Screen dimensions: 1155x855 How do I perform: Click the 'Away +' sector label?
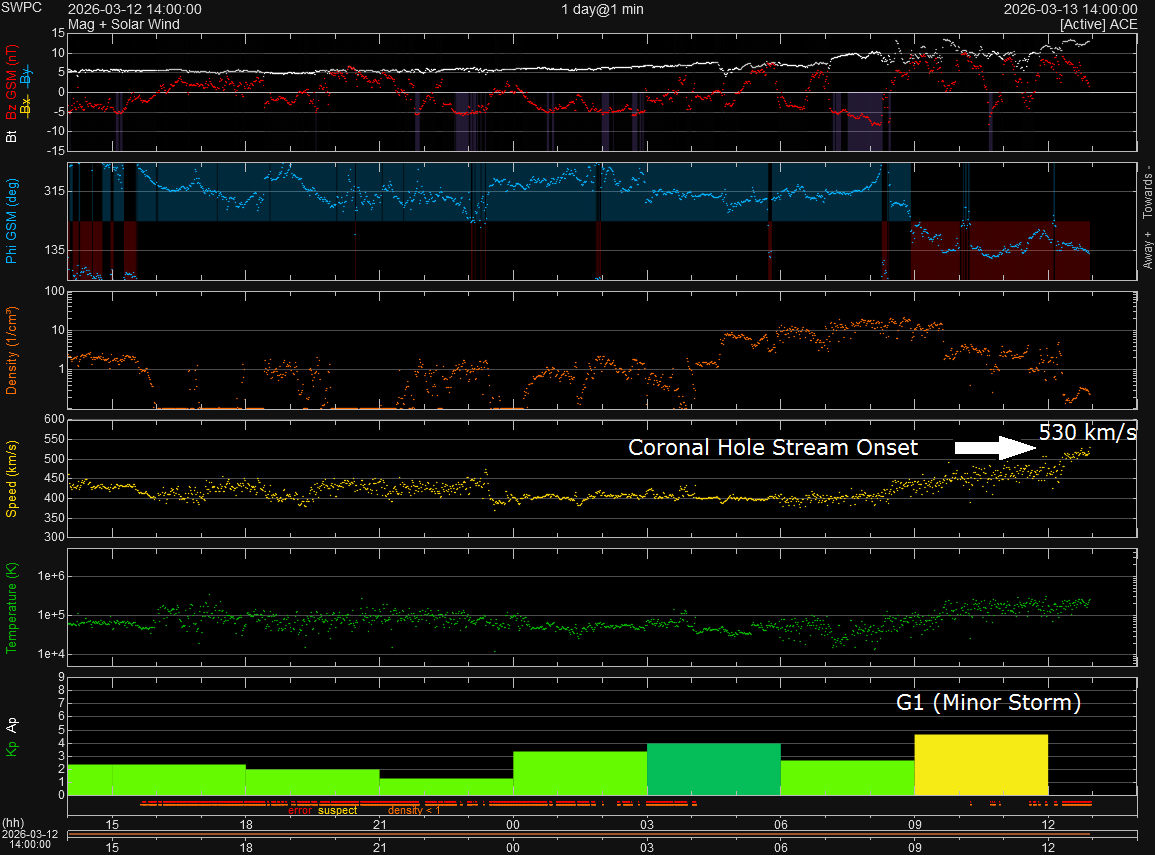pyautogui.click(x=1148, y=250)
